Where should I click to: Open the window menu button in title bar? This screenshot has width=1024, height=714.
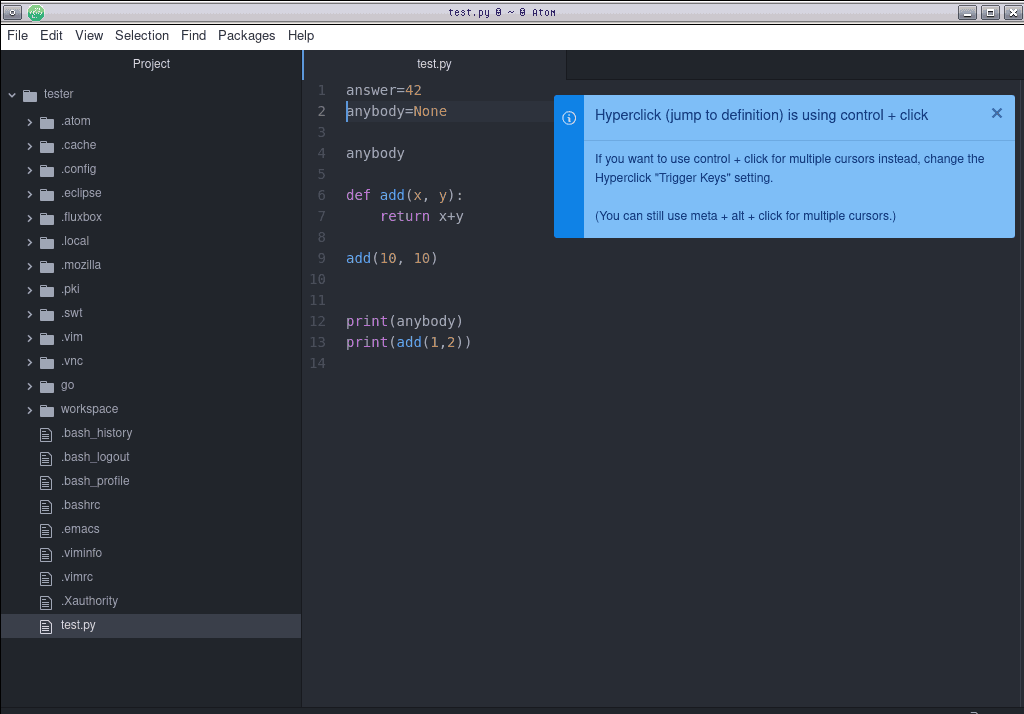(12, 12)
